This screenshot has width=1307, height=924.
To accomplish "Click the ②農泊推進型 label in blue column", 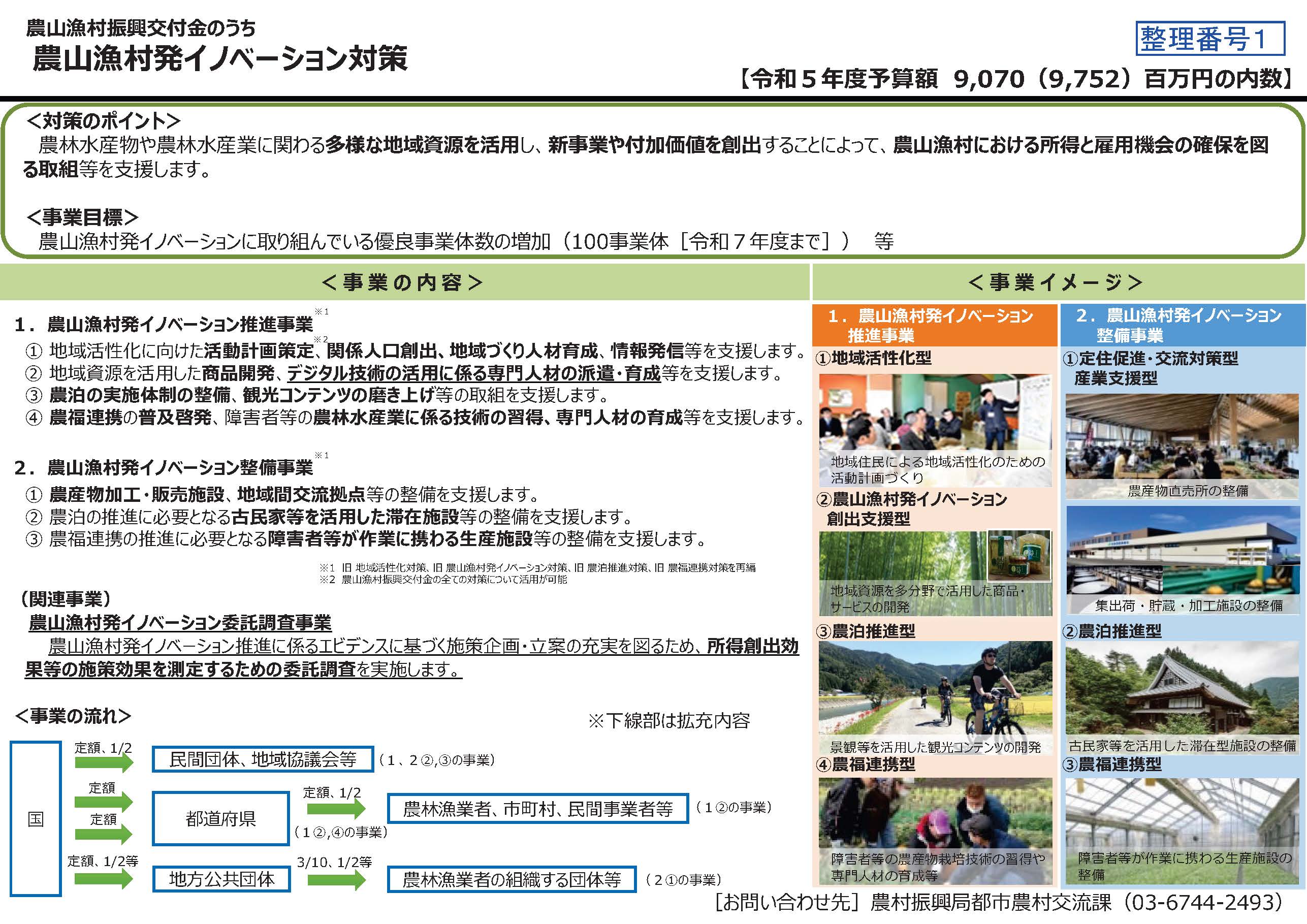I will 1112,631.
